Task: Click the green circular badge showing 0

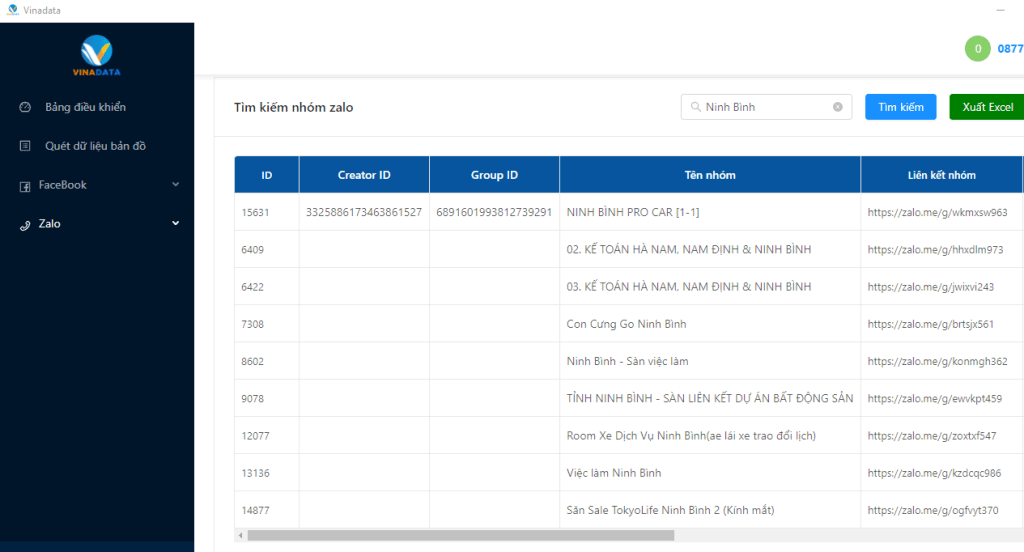Action: [977, 48]
